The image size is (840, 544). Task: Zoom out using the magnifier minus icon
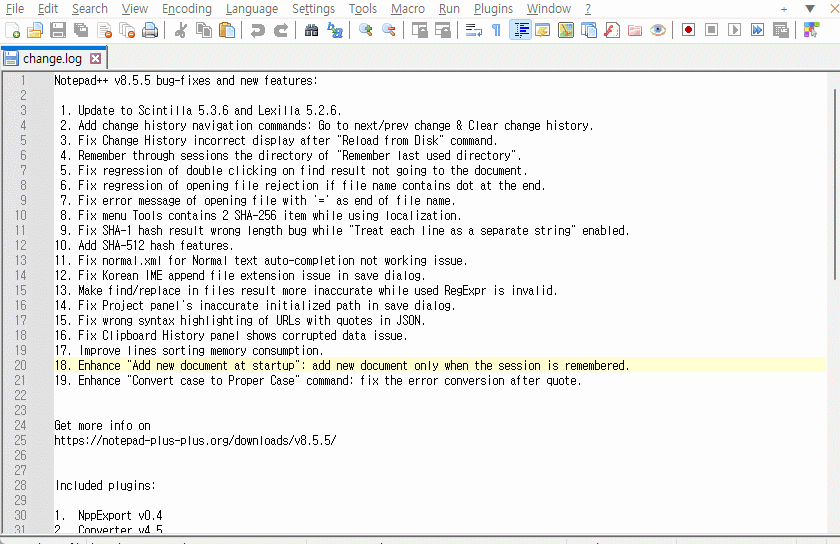[x=389, y=31]
